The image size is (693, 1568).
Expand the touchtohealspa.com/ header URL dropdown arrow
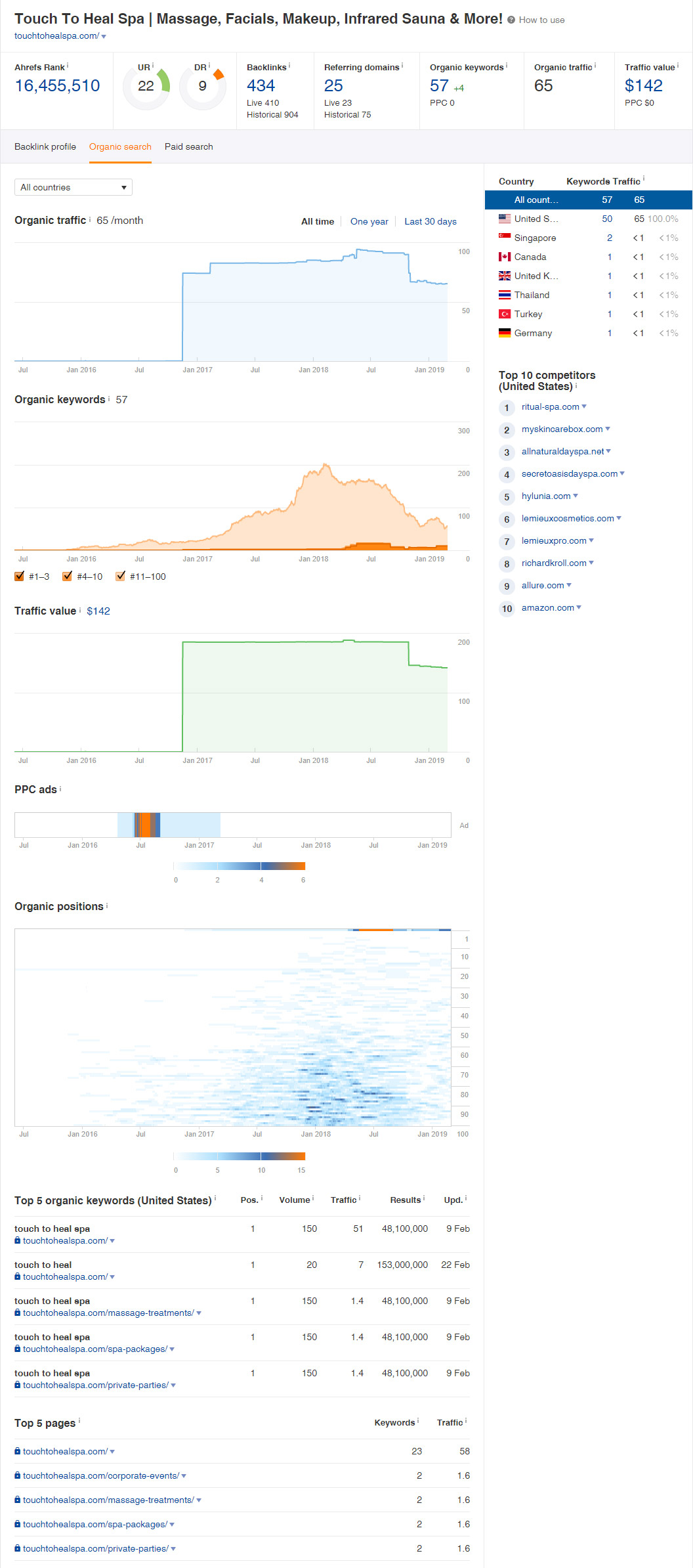(104, 36)
